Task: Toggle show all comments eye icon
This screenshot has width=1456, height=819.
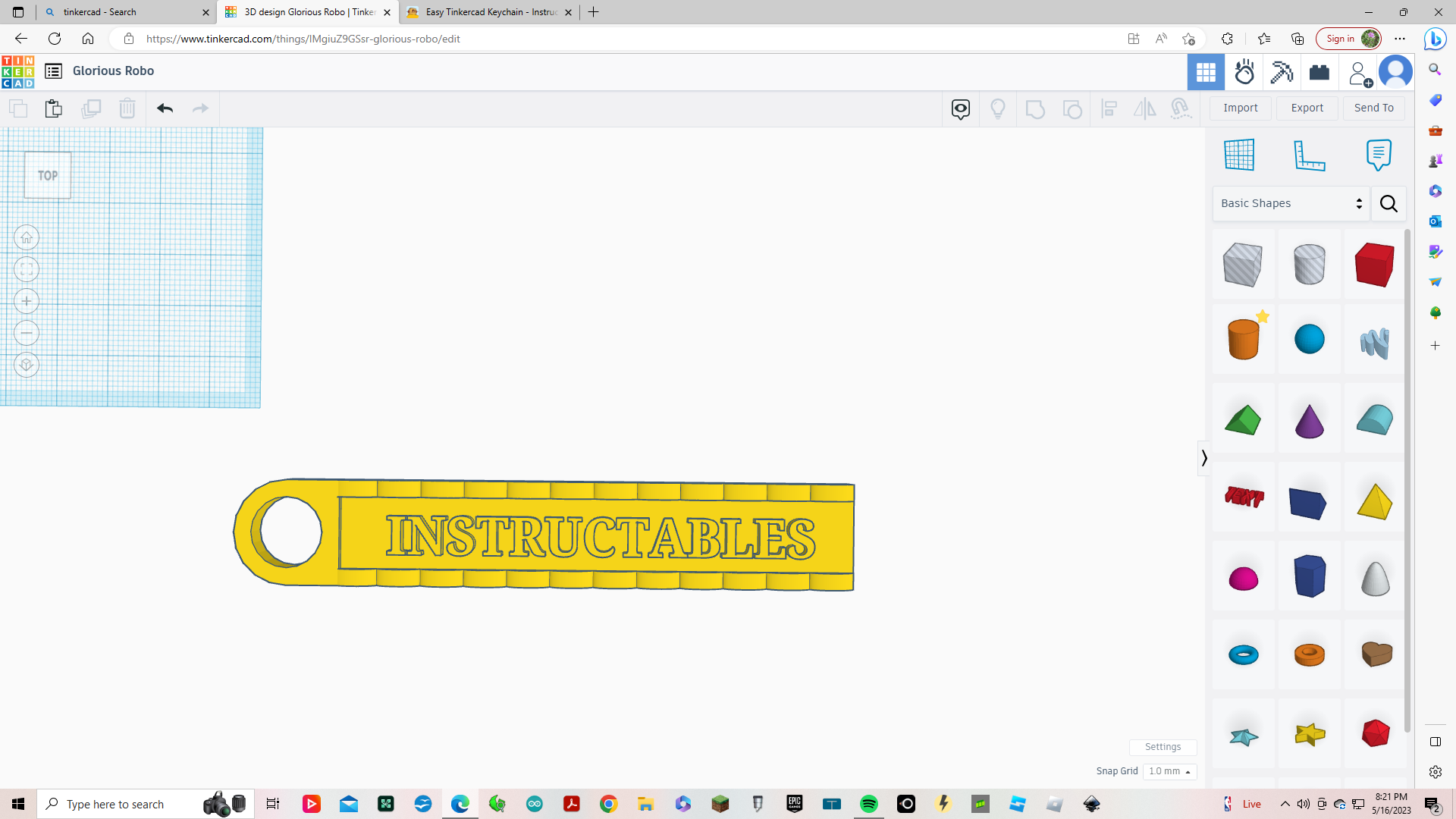Action: (960, 108)
